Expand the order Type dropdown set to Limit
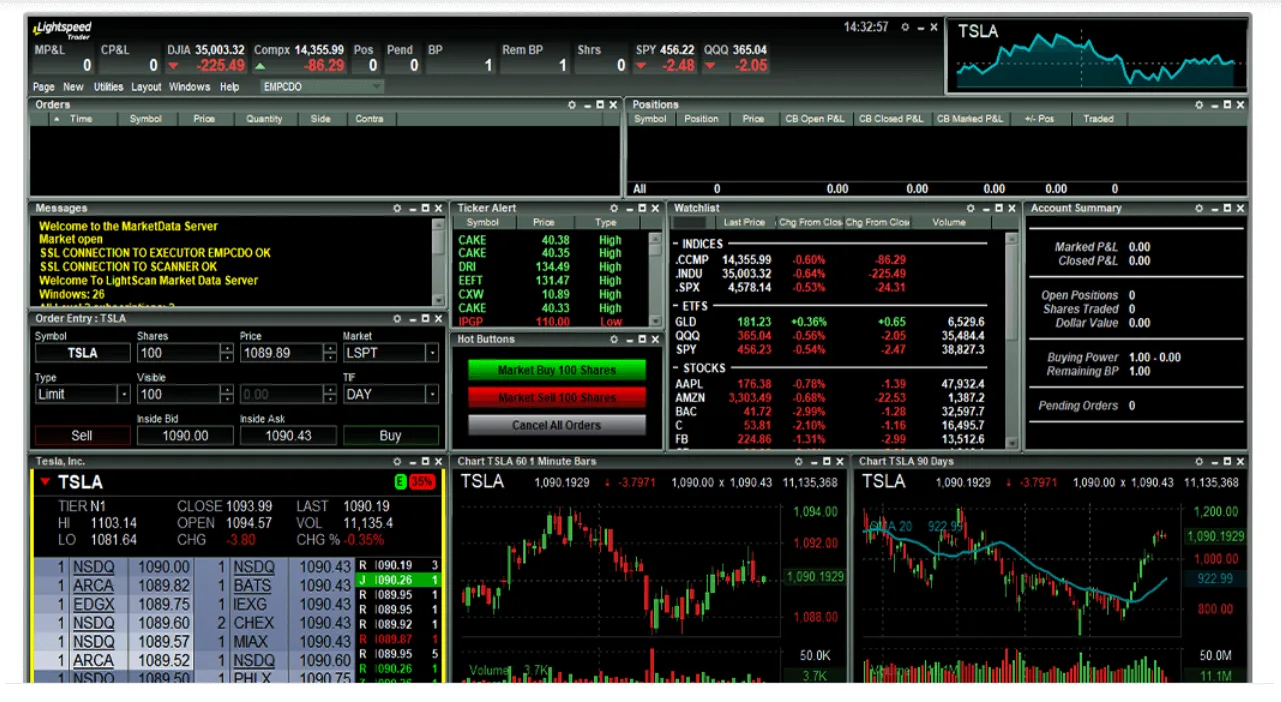Image resolution: width=1281 pixels, height=702 pixels. point(124,394)
